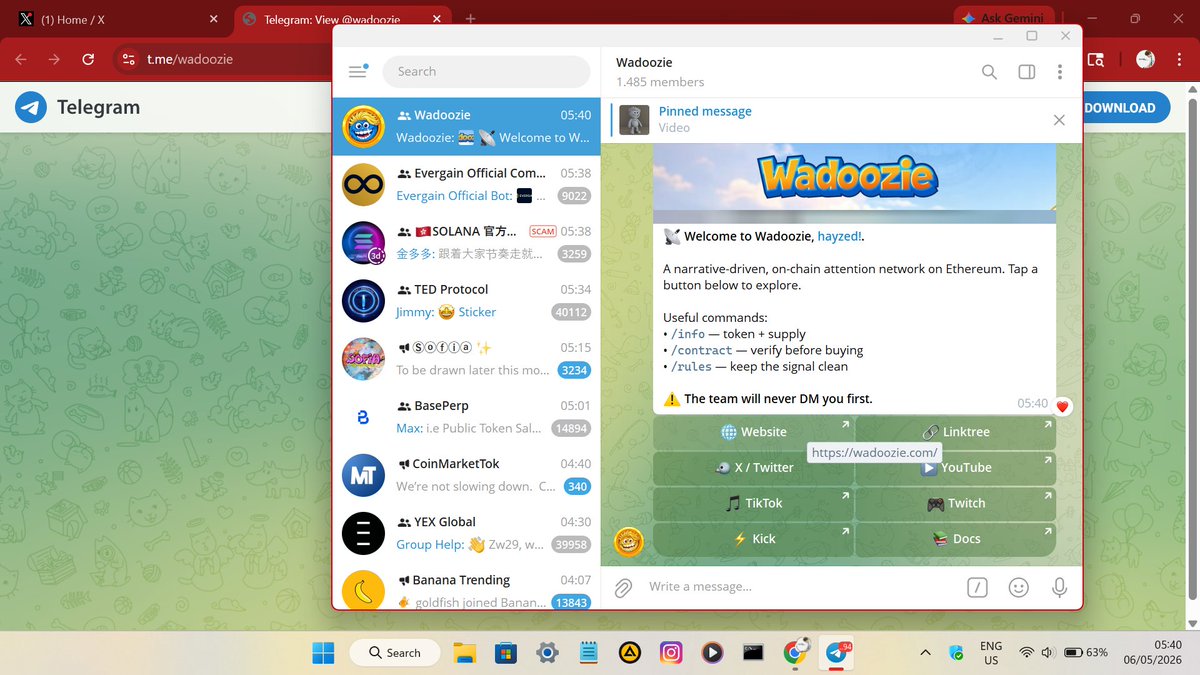Open the CoinMarketTok channel
The height and width of the screenshot is (675, 1200).
[467, 474]
